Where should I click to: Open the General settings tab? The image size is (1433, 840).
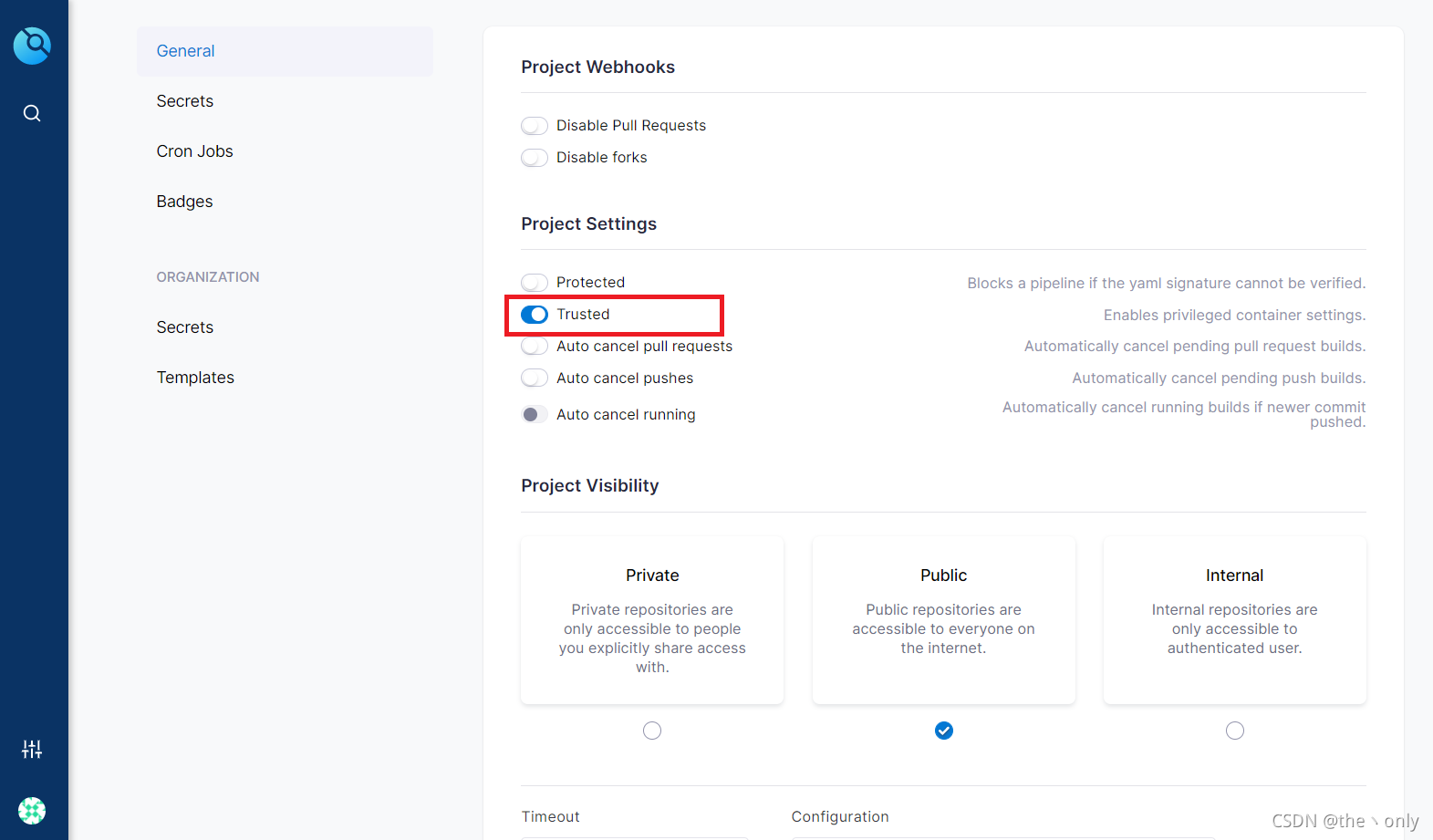(x=286, y=51)
